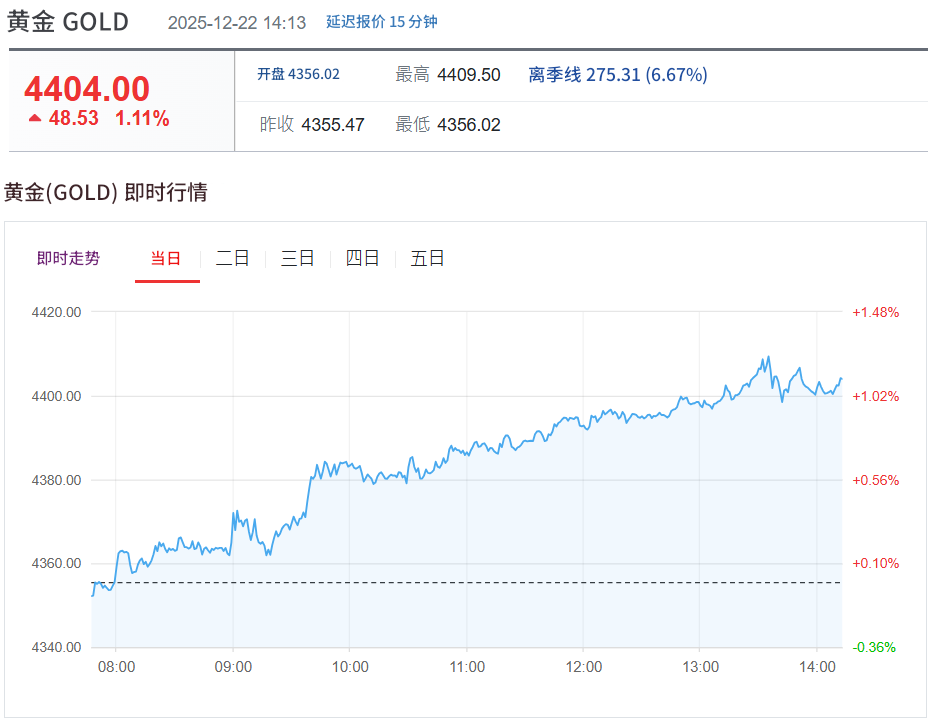The height and width of the screenshot is (721, 930).
Task: Click the 4400.00 price axis label
Action: [x=57, y=396]
